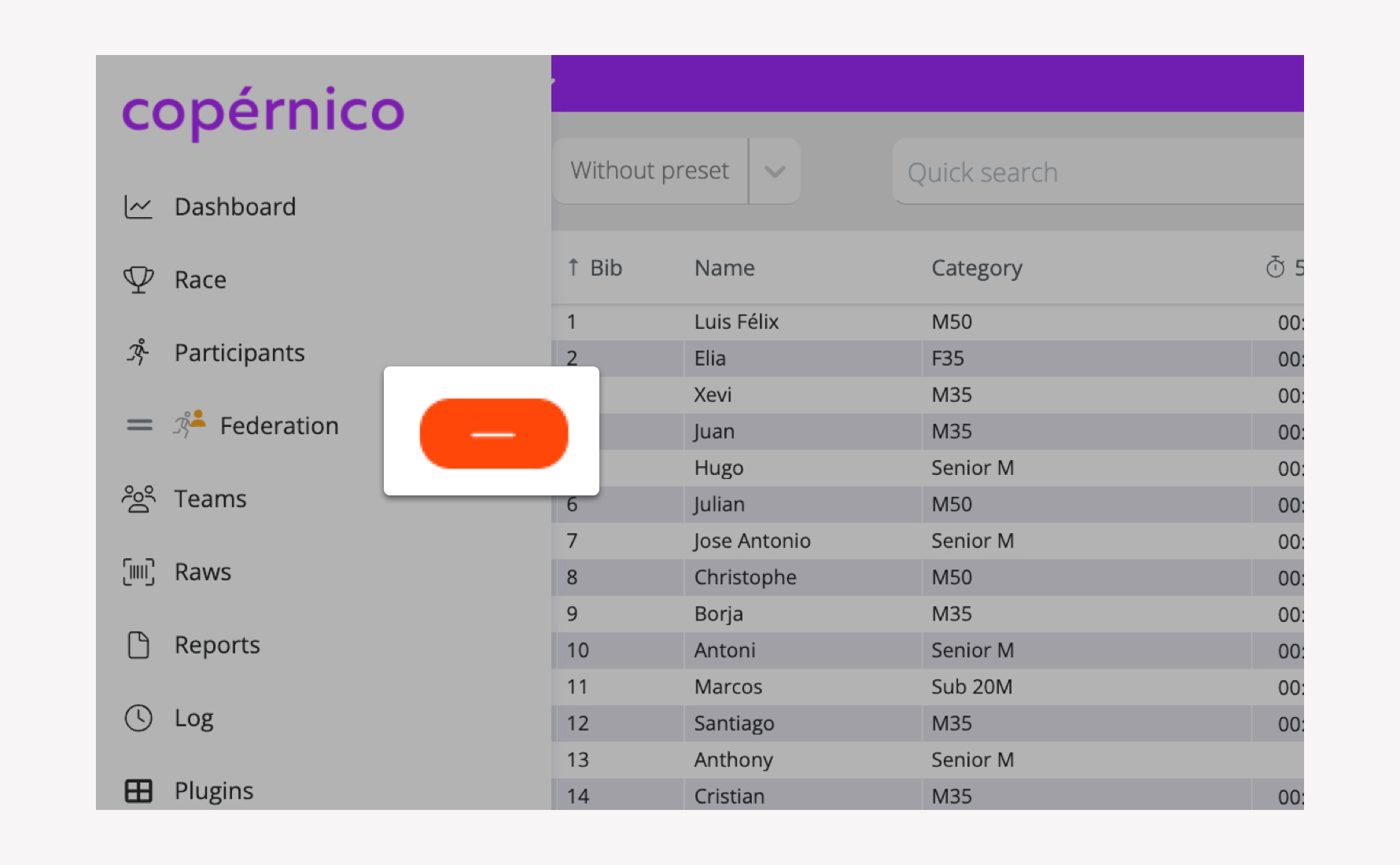Click M50 category in Christophe's row
The height and width of the screenshot is (865, 1400).
1086,577
